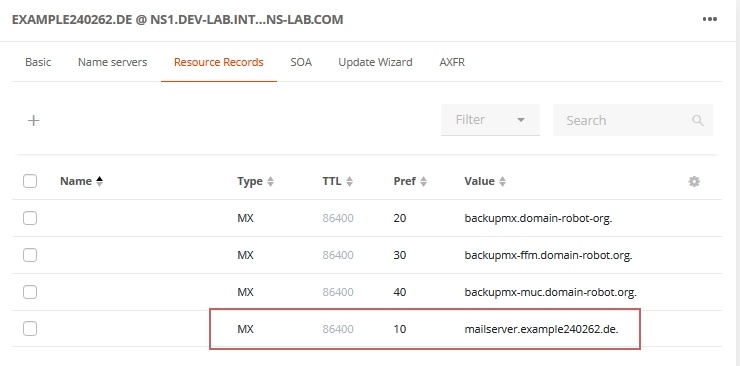Select the backupmx-ffm record checkbox
The height and width of the screenshot is (366, 740).
[30, 255]
